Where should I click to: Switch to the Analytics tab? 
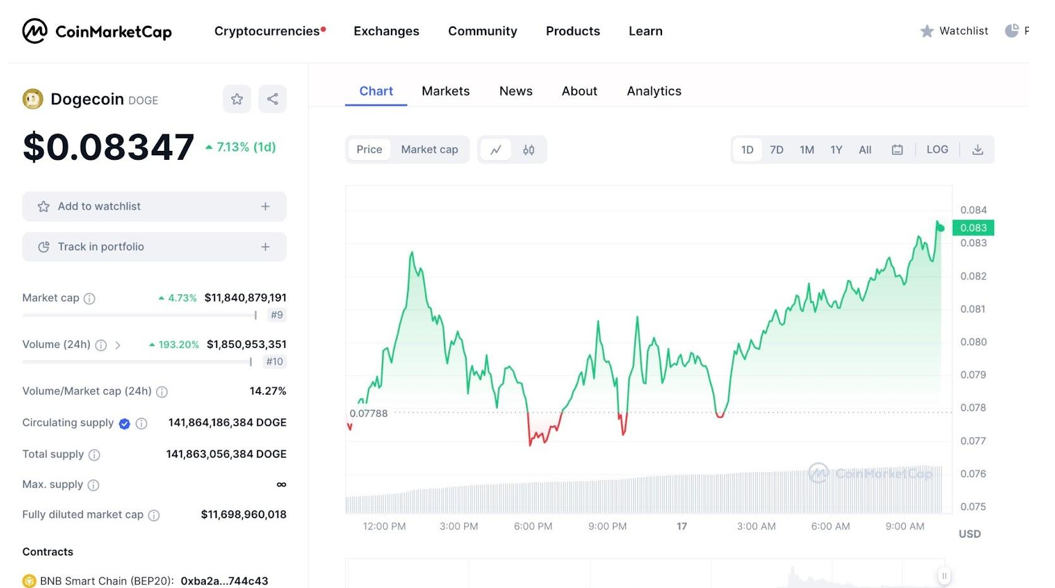(654, 91)
